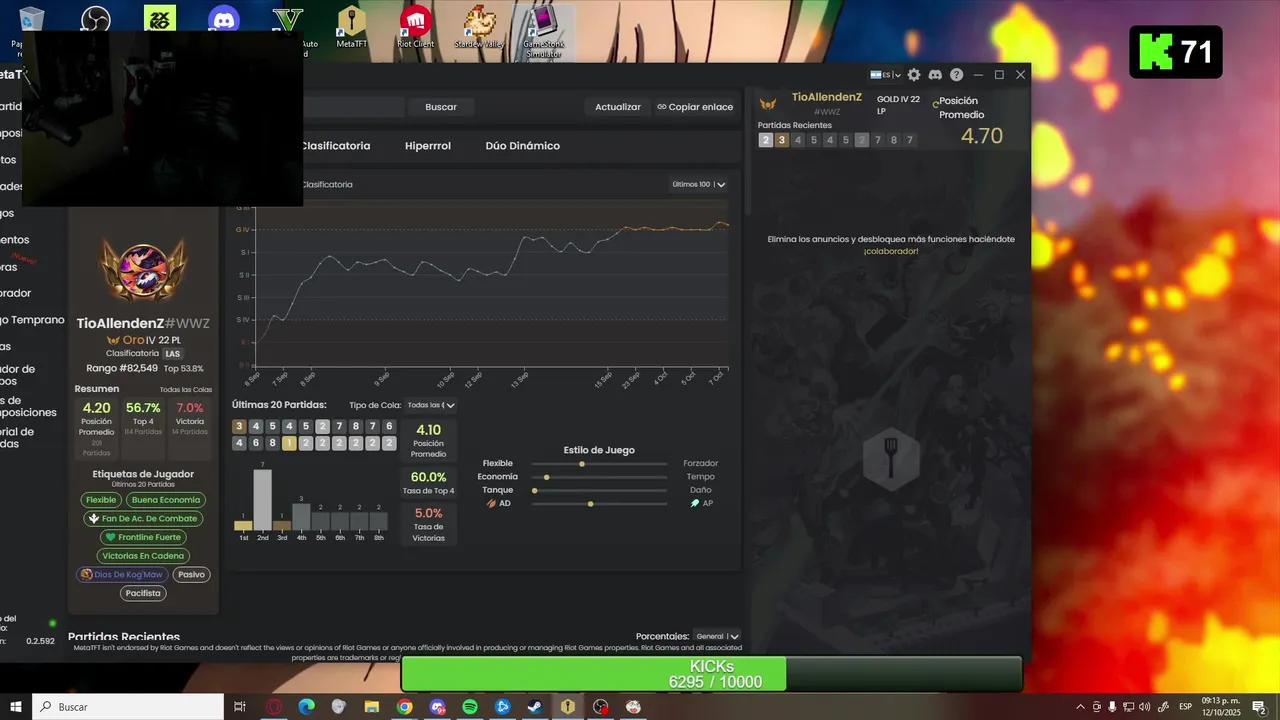Click the colaborador link
Viewport: 1280px width, 720px height.
tap(890, 251)
